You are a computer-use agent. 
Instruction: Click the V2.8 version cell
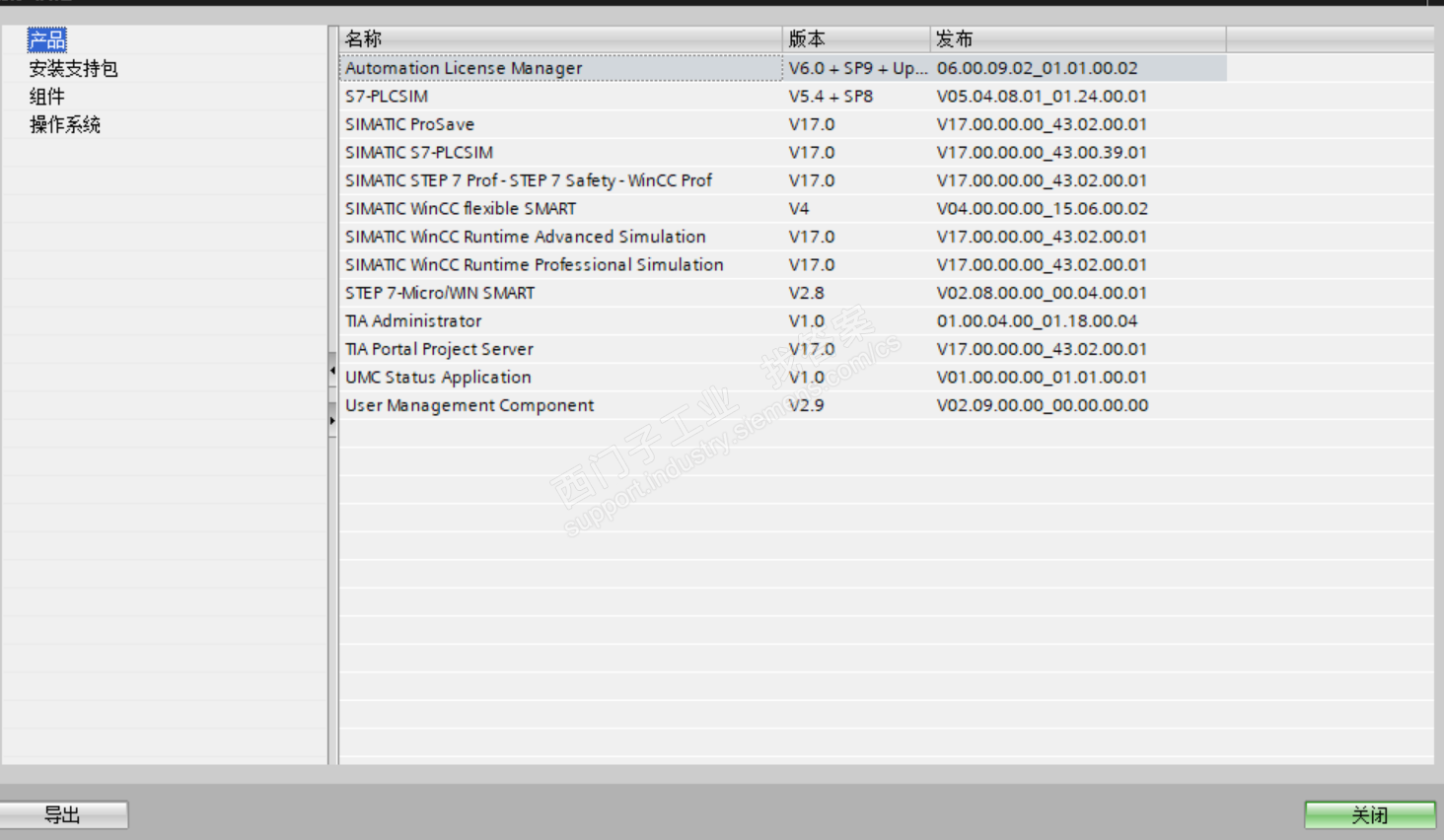click(x=806, y=293)
